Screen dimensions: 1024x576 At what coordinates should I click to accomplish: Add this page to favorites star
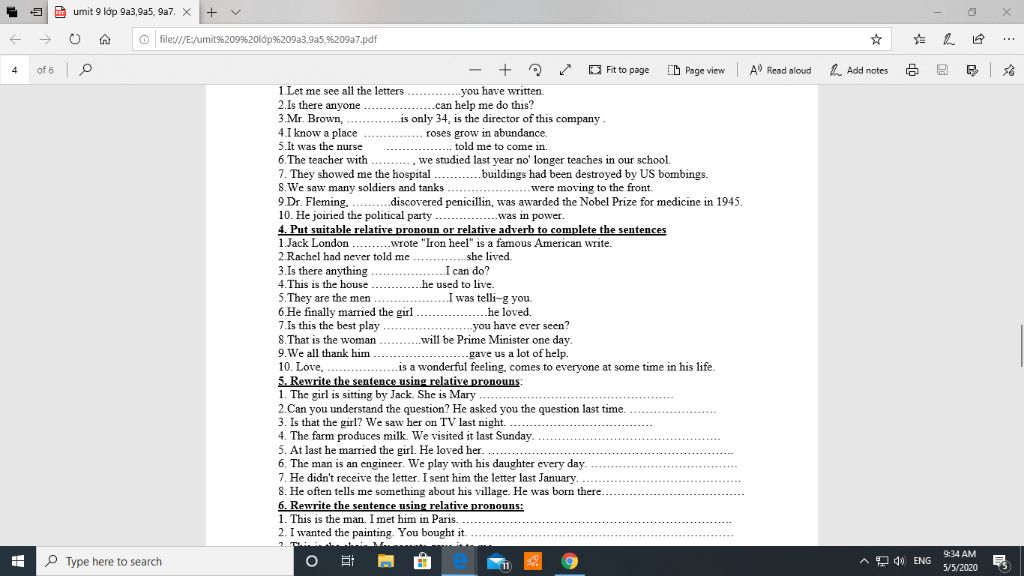tap(876, 39)
